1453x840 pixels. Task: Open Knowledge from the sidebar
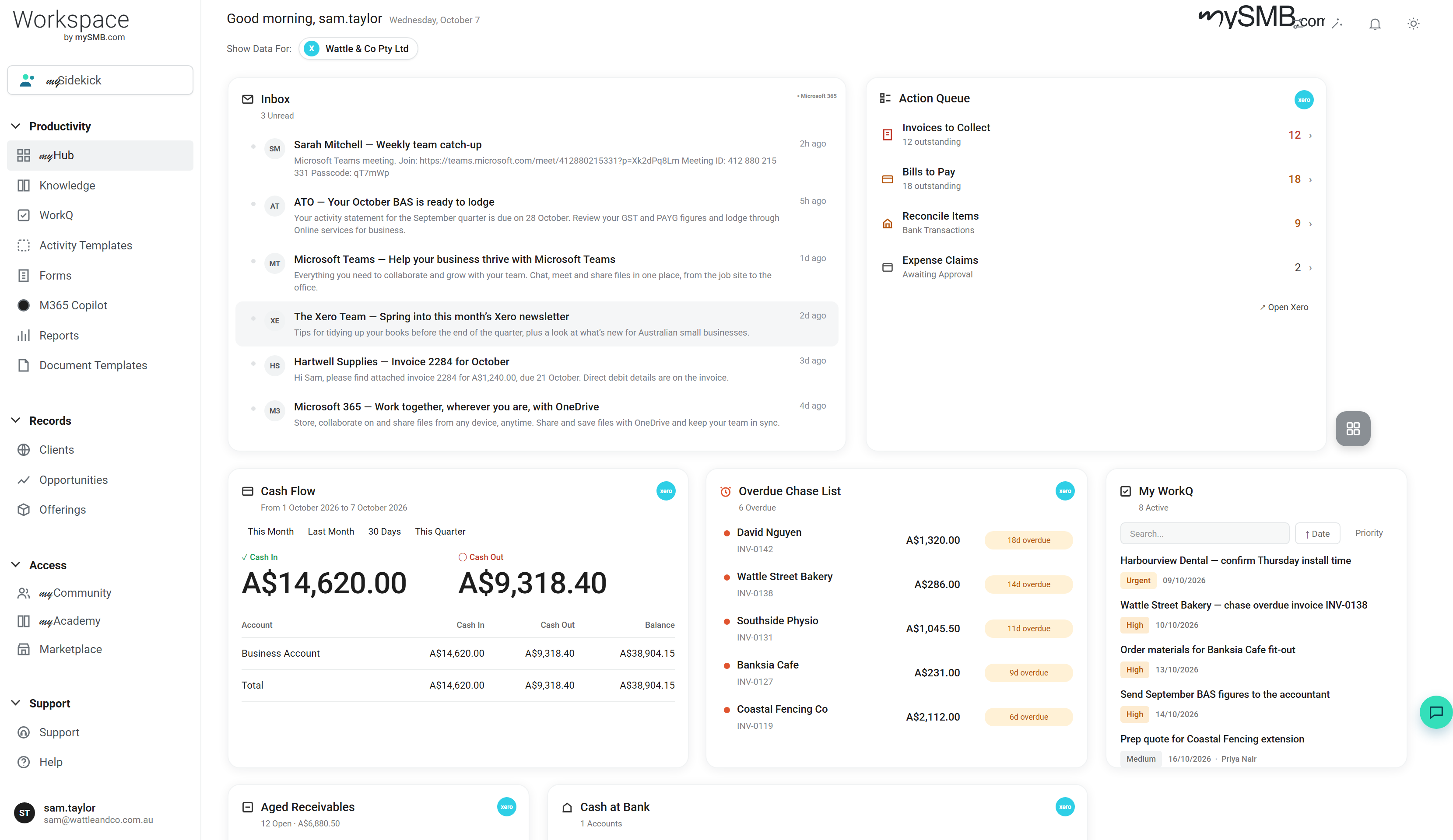point(100,185)
